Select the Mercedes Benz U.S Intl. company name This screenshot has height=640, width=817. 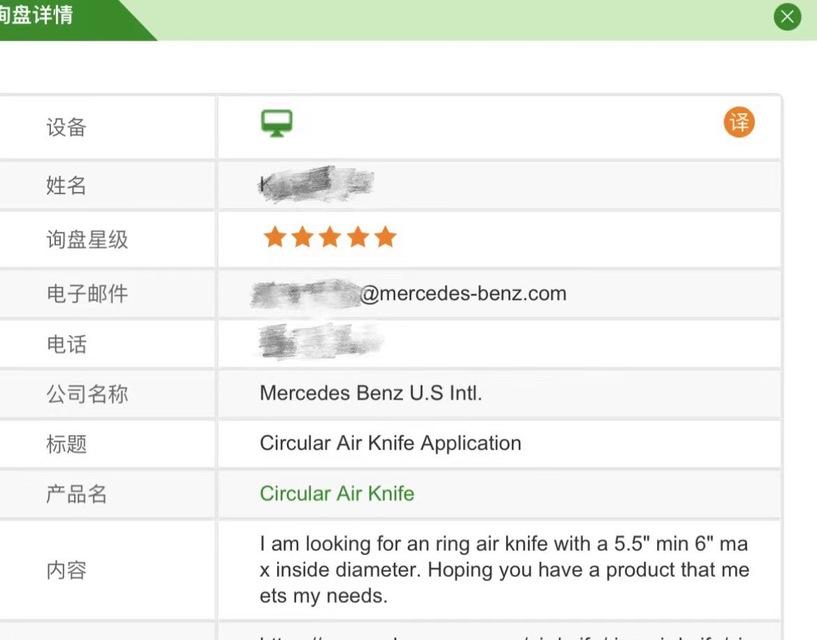[x=371, y=393]
